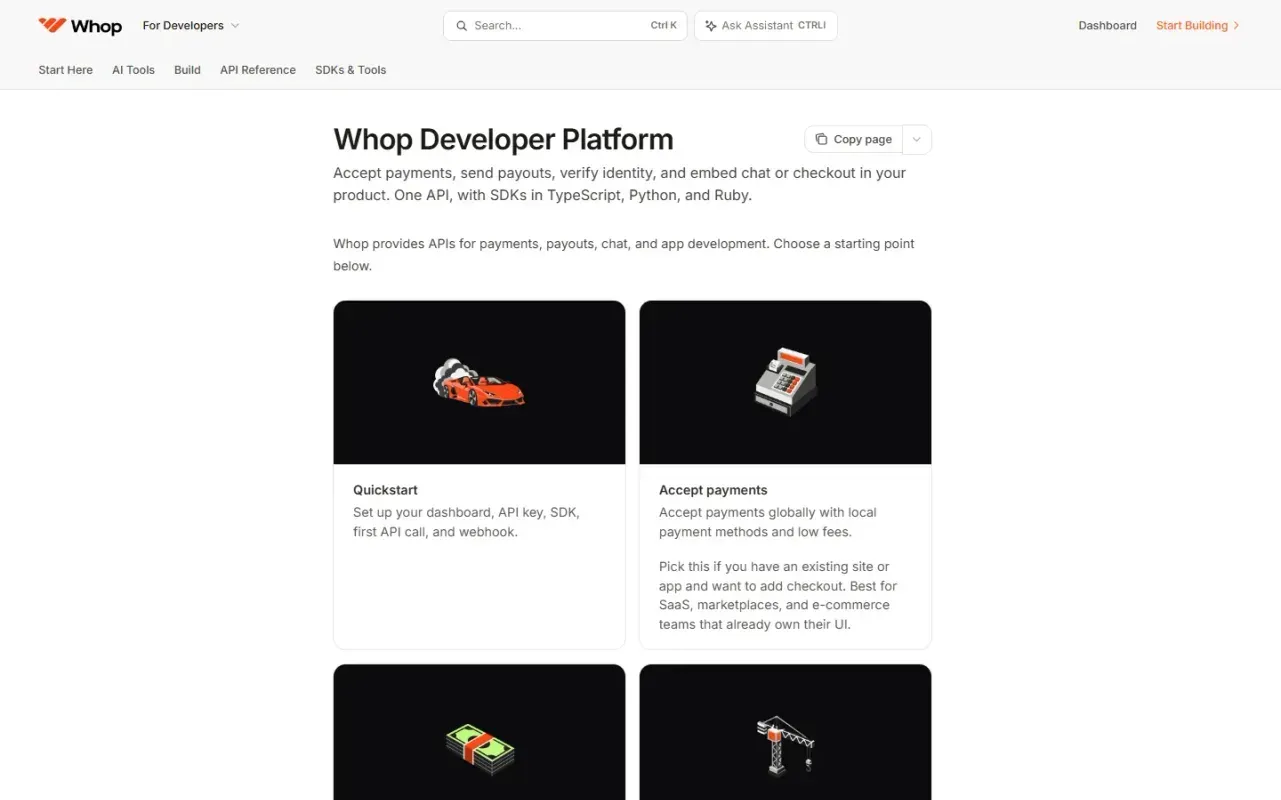The height and width of the screenshot is (800, 1281).
Task: Click text "Accept payments globally with local"
Action: [768, 512]
